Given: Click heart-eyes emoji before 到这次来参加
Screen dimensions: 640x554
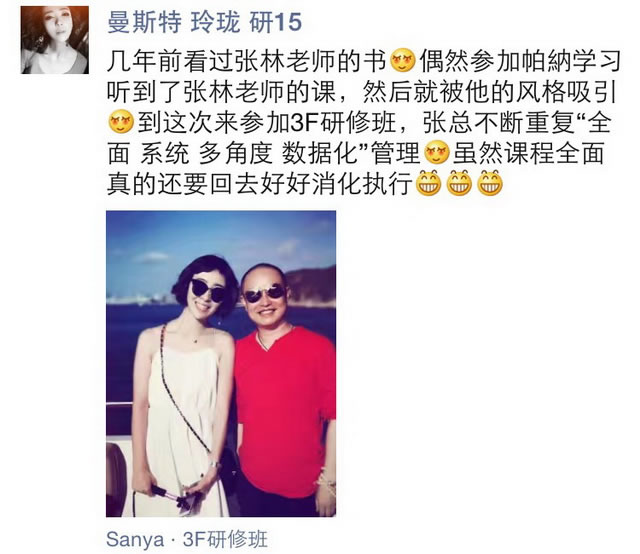Looking at the screenshot, I should (x=121, y=122).
